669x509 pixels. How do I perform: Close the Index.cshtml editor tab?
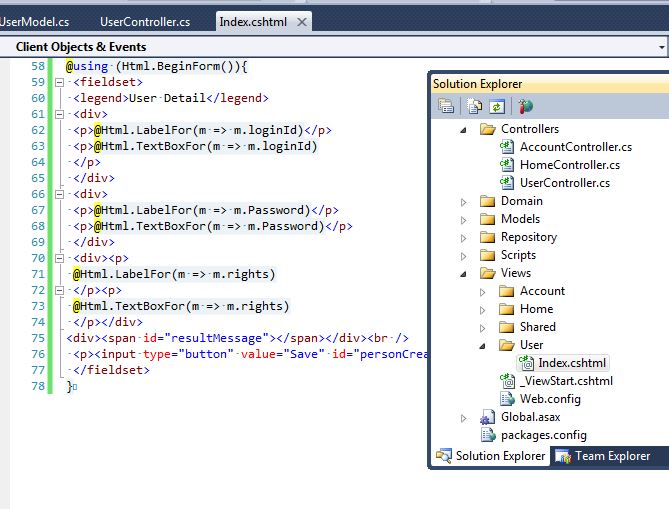point(302,22)
